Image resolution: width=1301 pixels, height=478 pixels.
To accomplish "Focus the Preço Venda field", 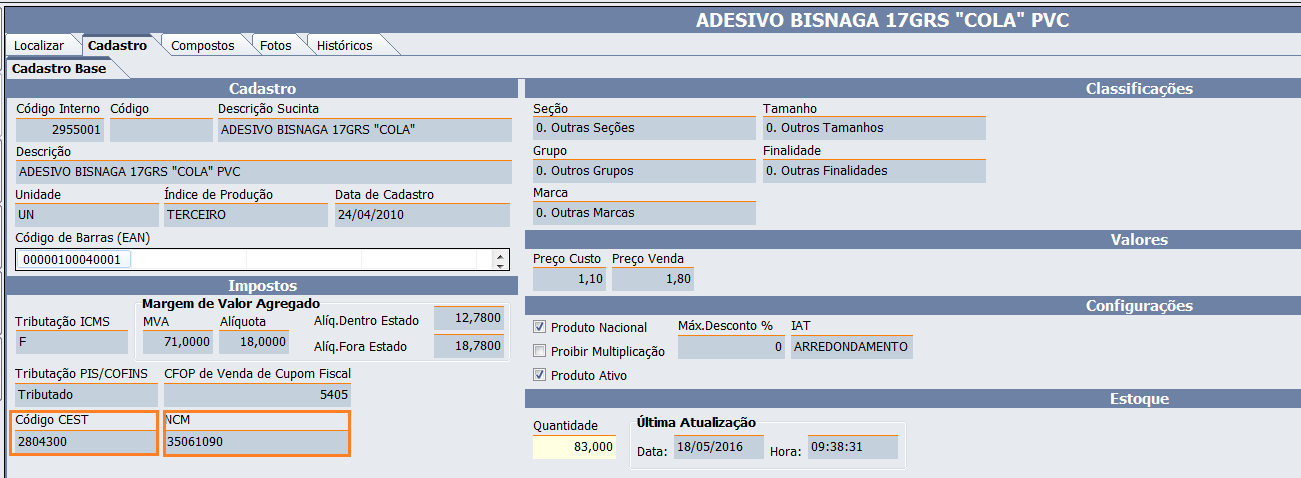I will (652, 279).
